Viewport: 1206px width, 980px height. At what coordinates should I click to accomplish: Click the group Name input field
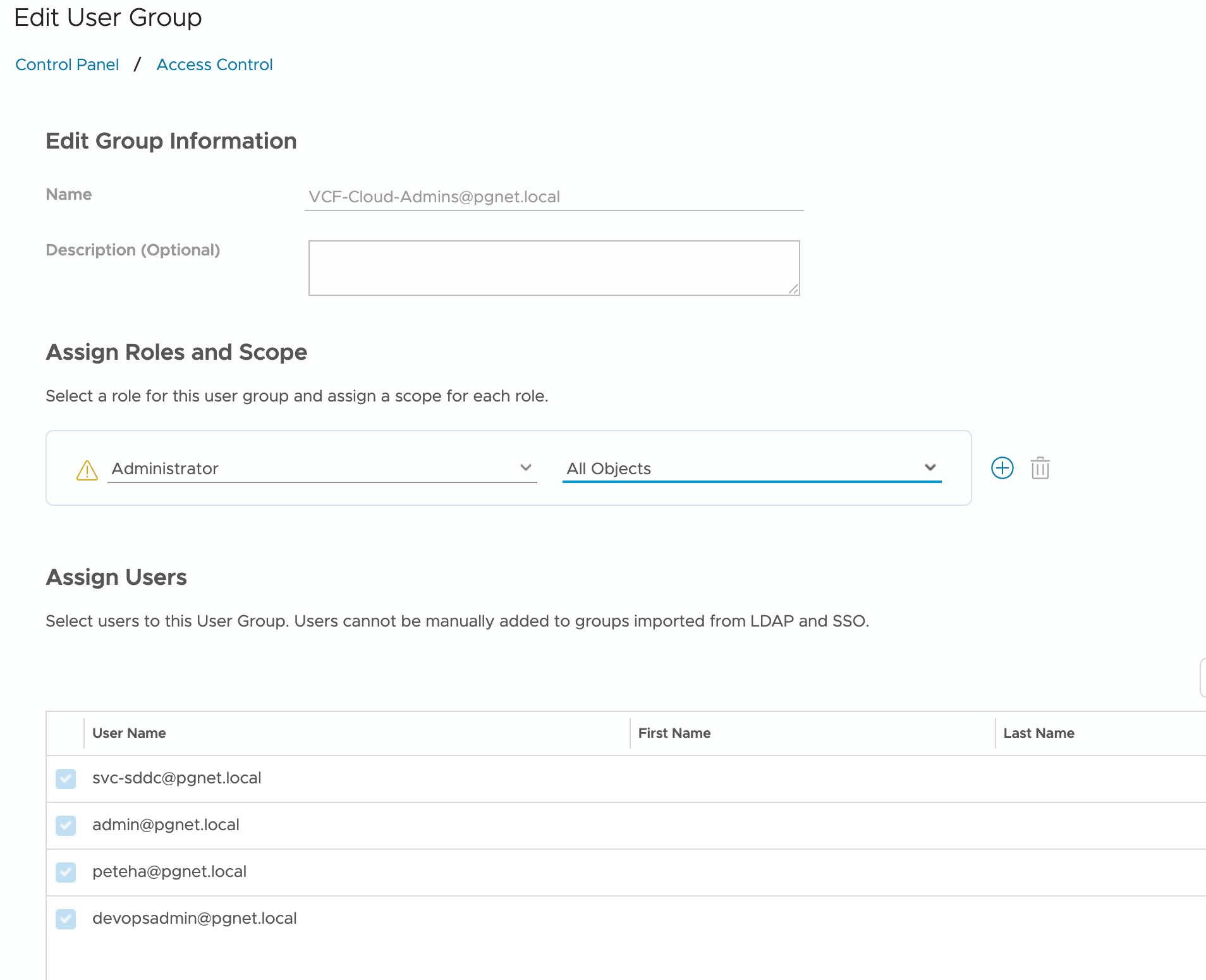click(x=554, y=197)
